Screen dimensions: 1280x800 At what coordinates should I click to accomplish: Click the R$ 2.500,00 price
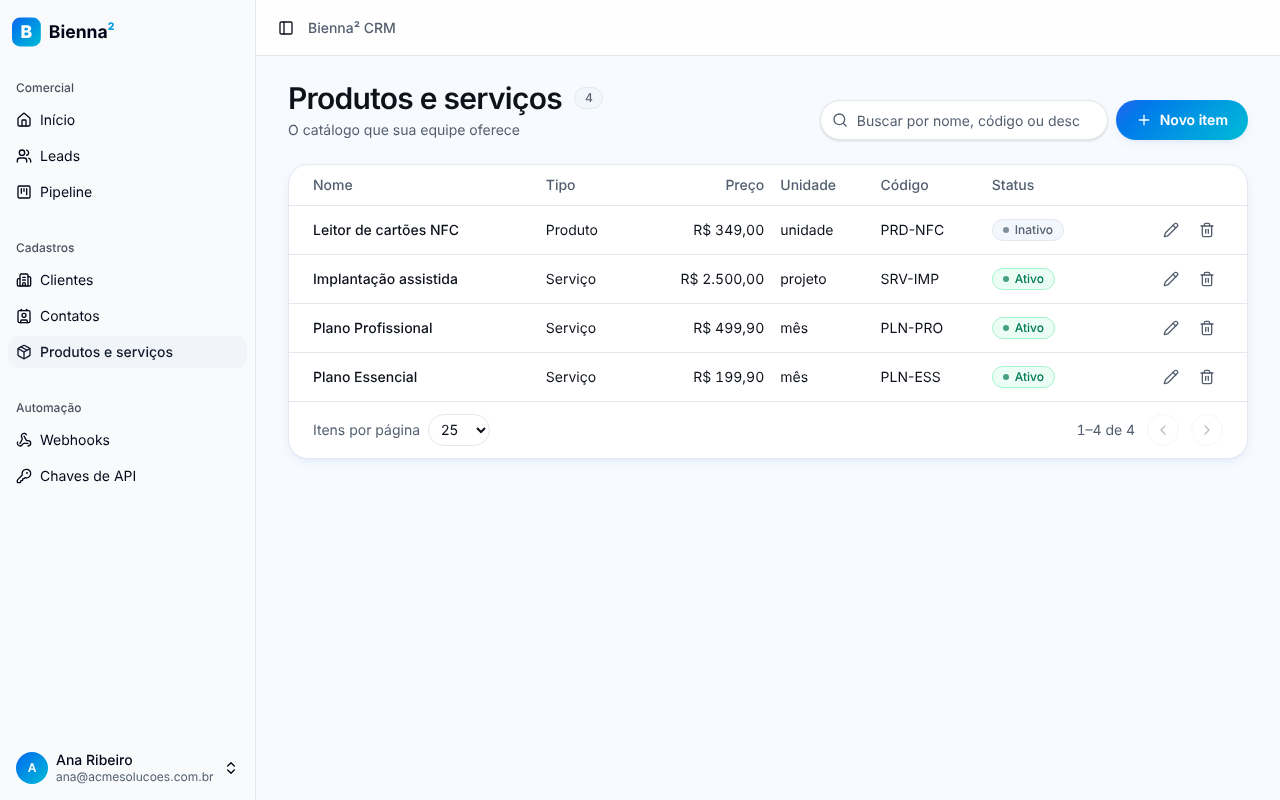(722, 279)
